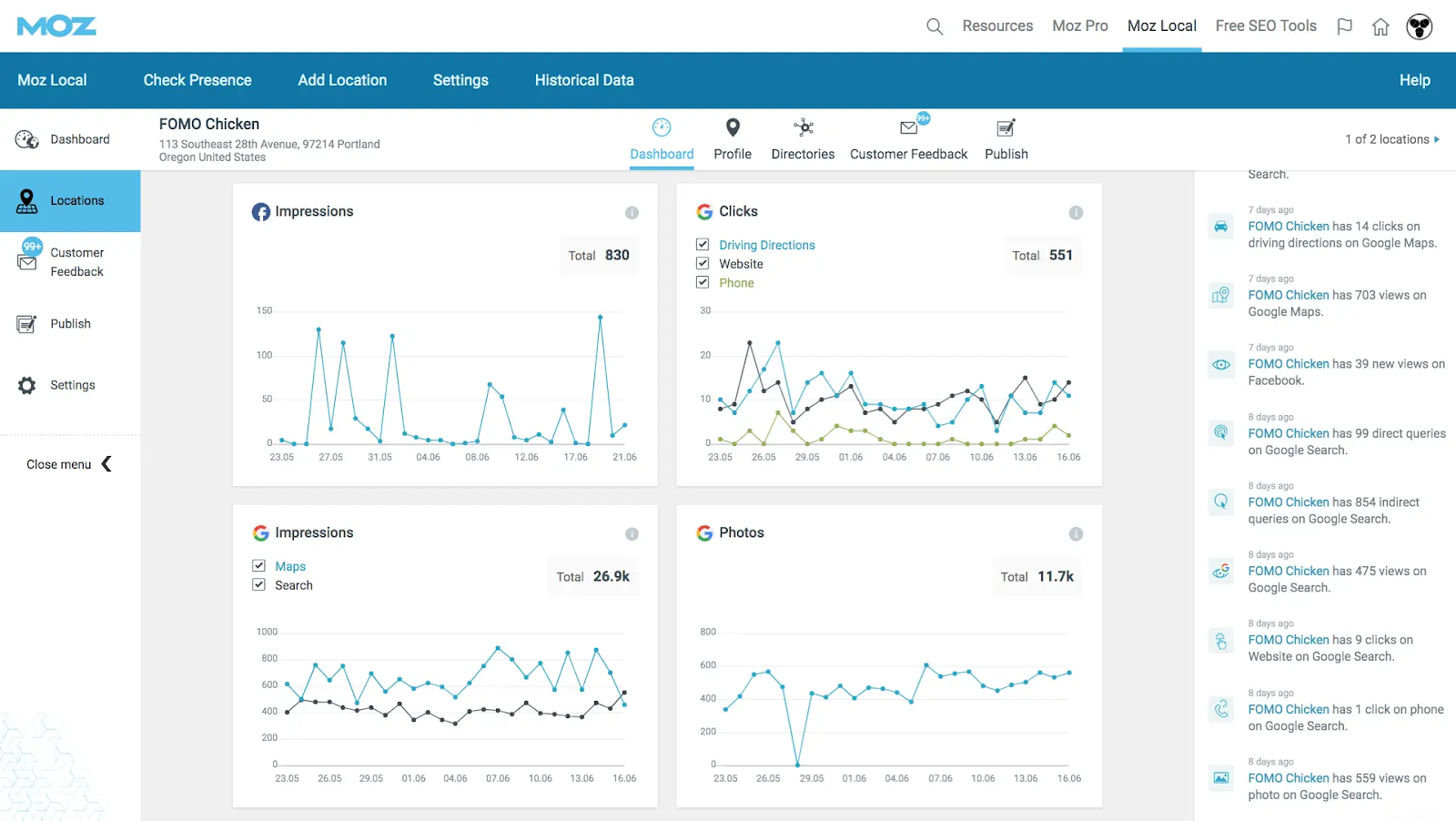Uncheck the Driving Directions checkbox
Screen dimensions: 1456x821
[x=703, y=245]
